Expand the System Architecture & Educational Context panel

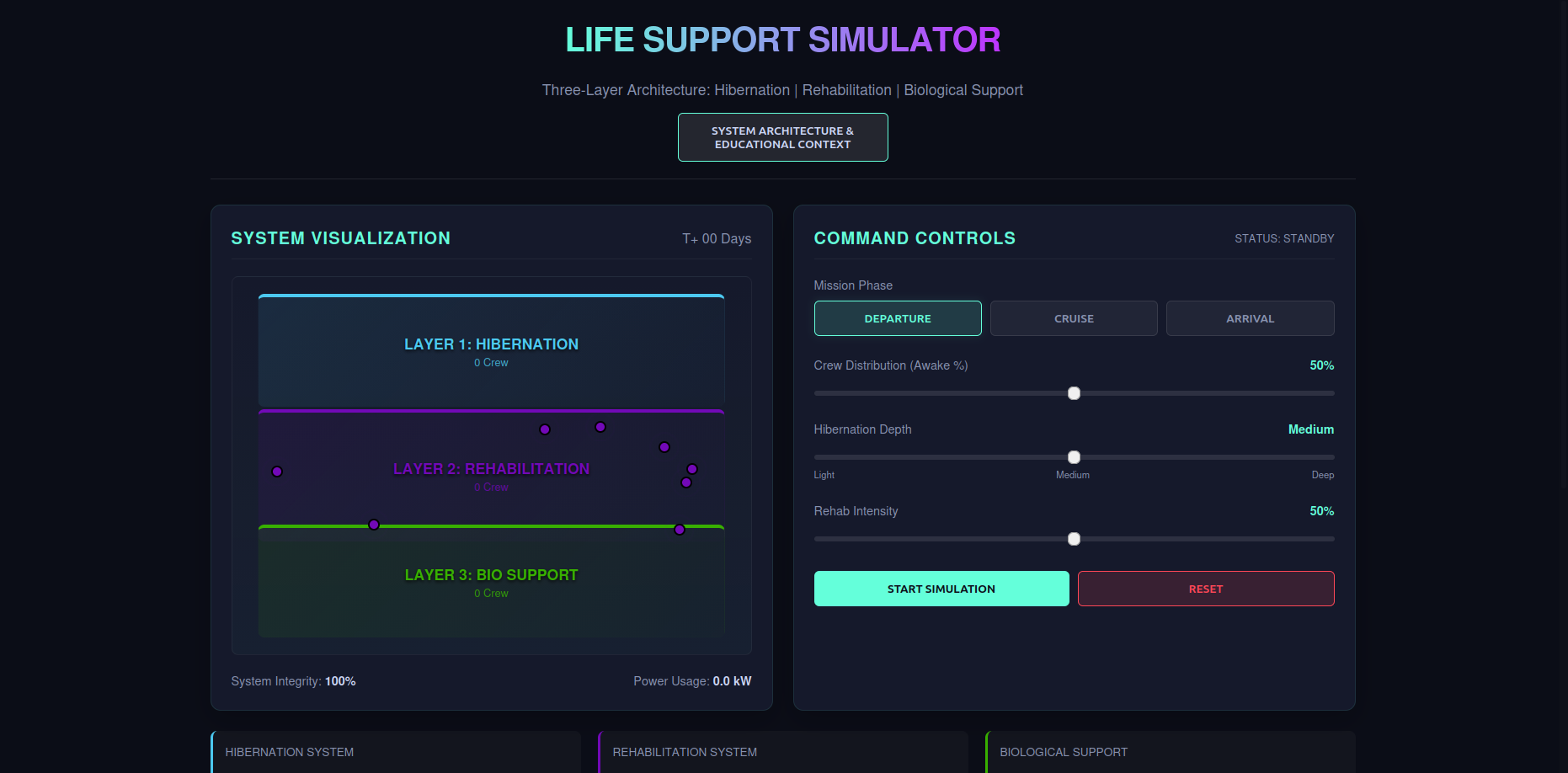point(782,137)
